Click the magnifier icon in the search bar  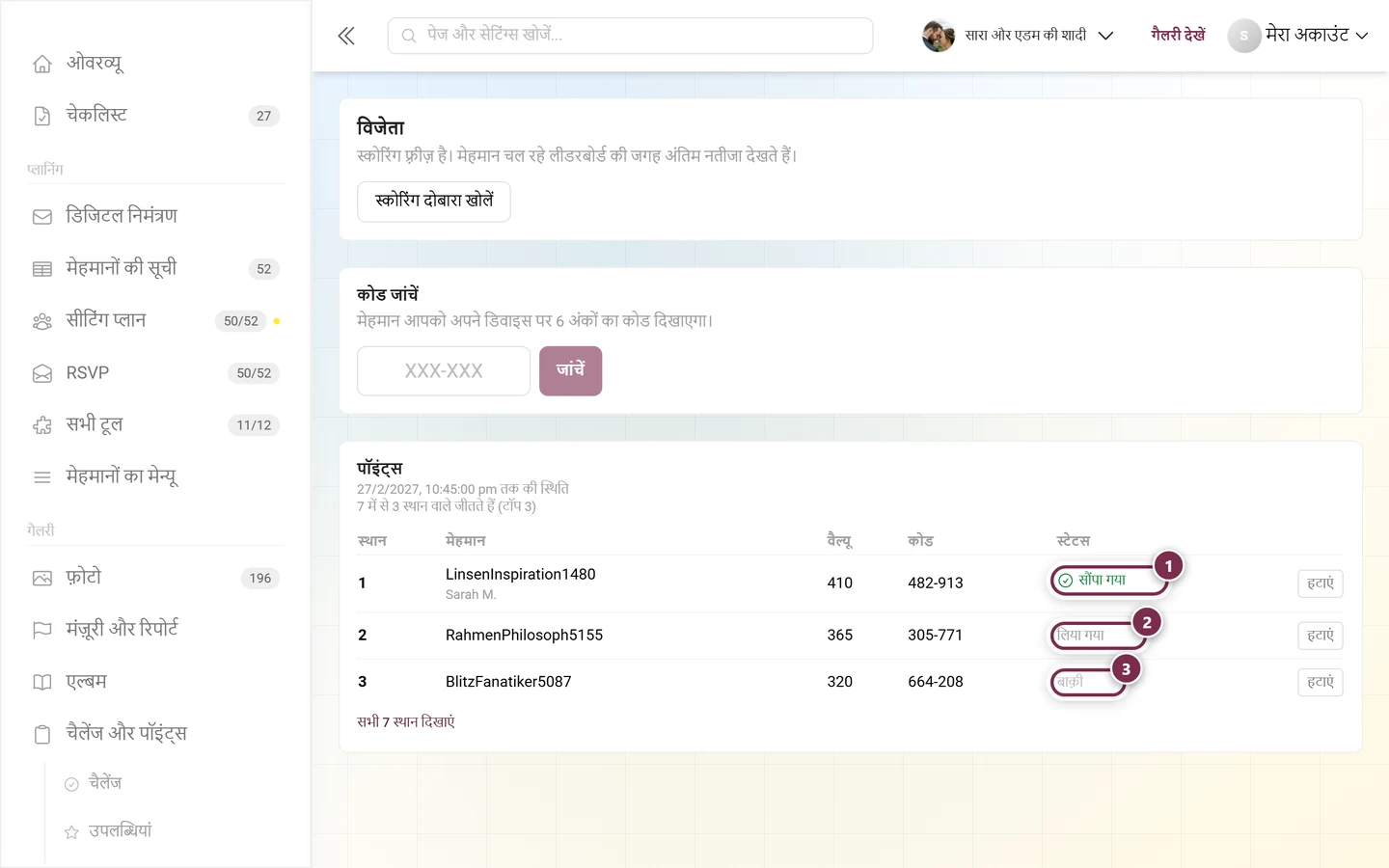409,36
